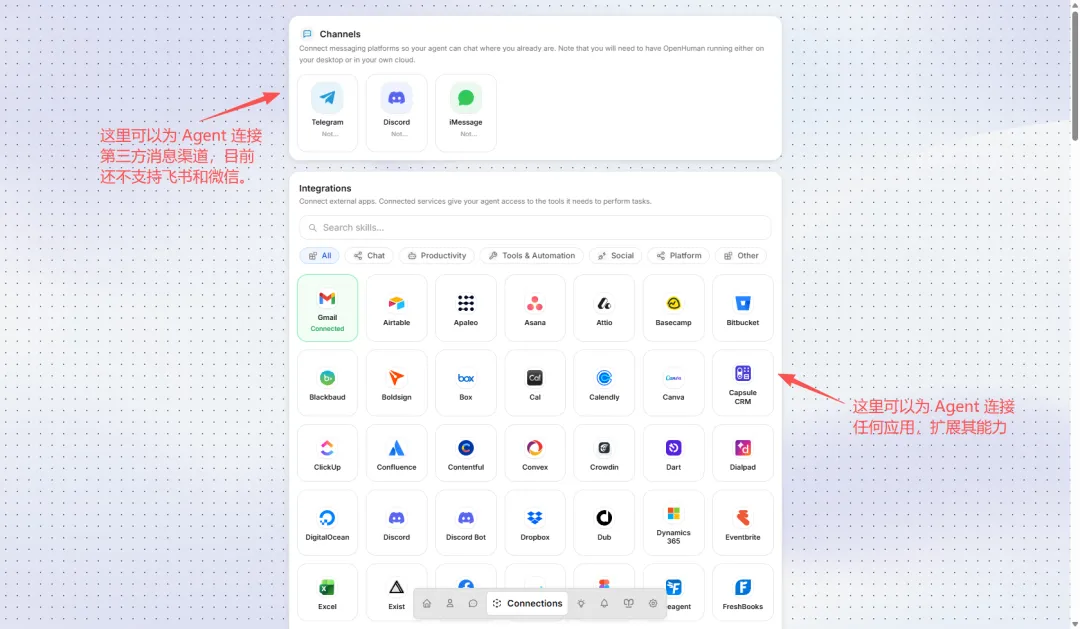Open the book icon in bottom bar
Screen dimensions: 1080x629
click(628, 604)
